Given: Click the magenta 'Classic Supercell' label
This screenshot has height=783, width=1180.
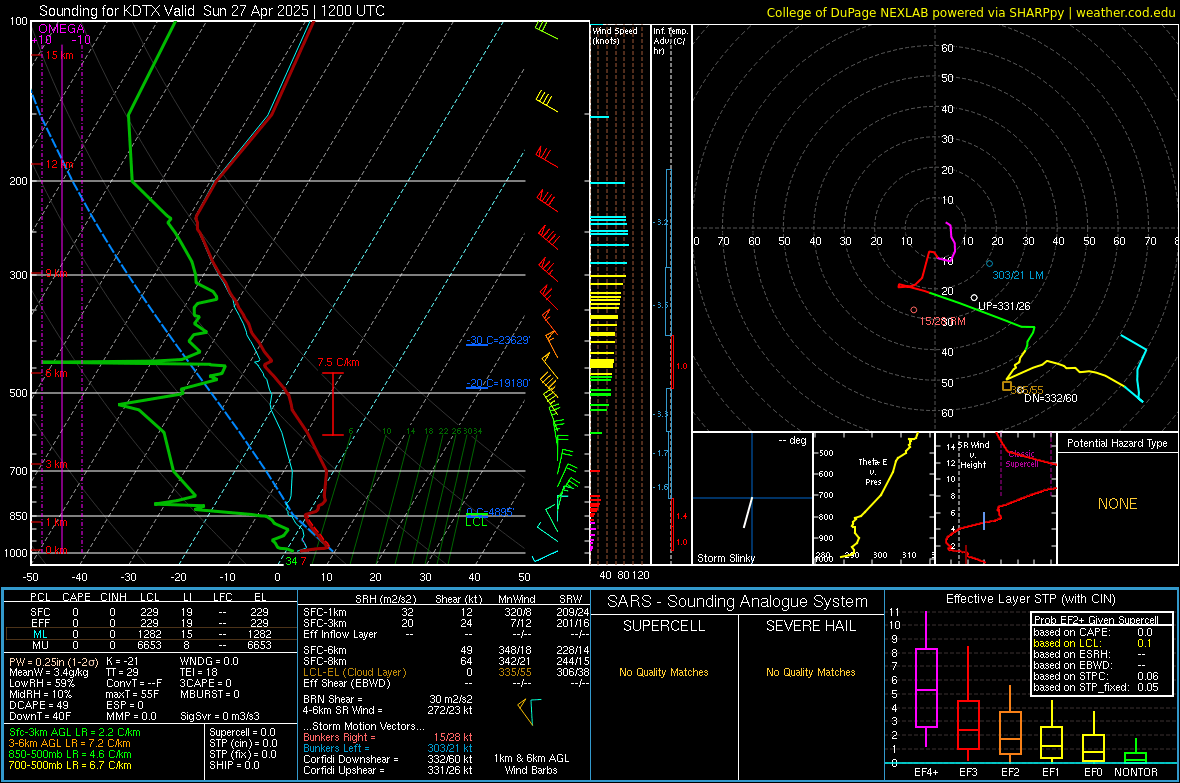Looking at the screenshot, I should coord(1022,459).
